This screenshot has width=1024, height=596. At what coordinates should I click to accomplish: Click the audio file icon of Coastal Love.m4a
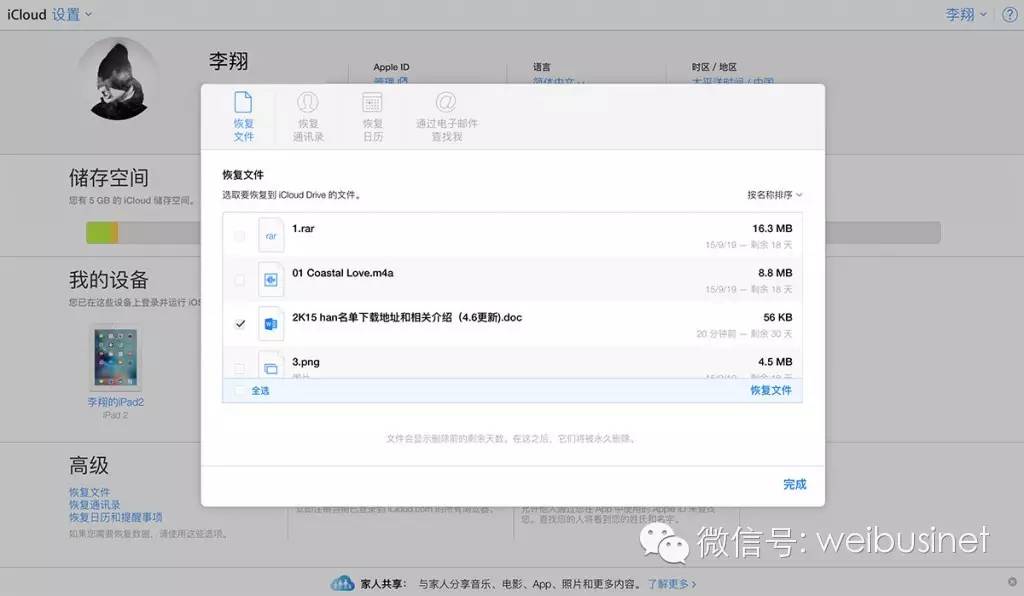(270, 279)
